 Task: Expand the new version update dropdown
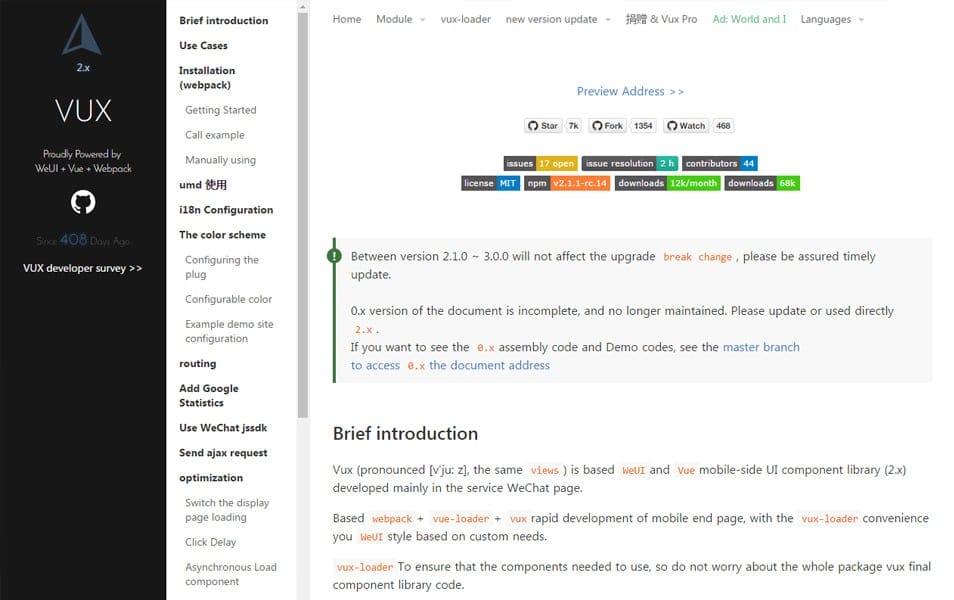tap(550, 18)
